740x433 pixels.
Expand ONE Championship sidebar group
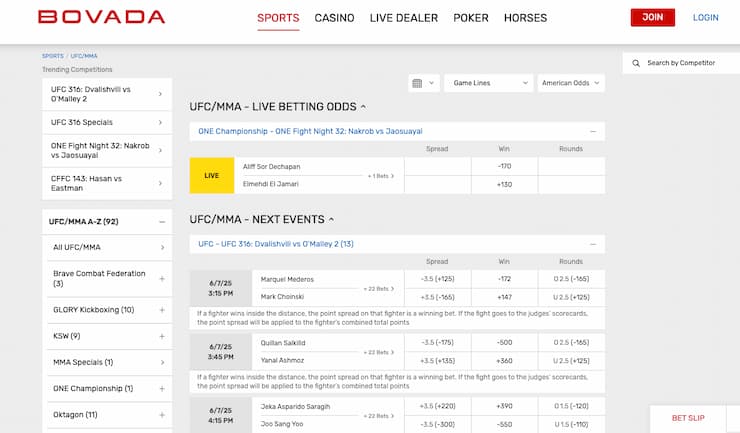[x=162, y=389]
